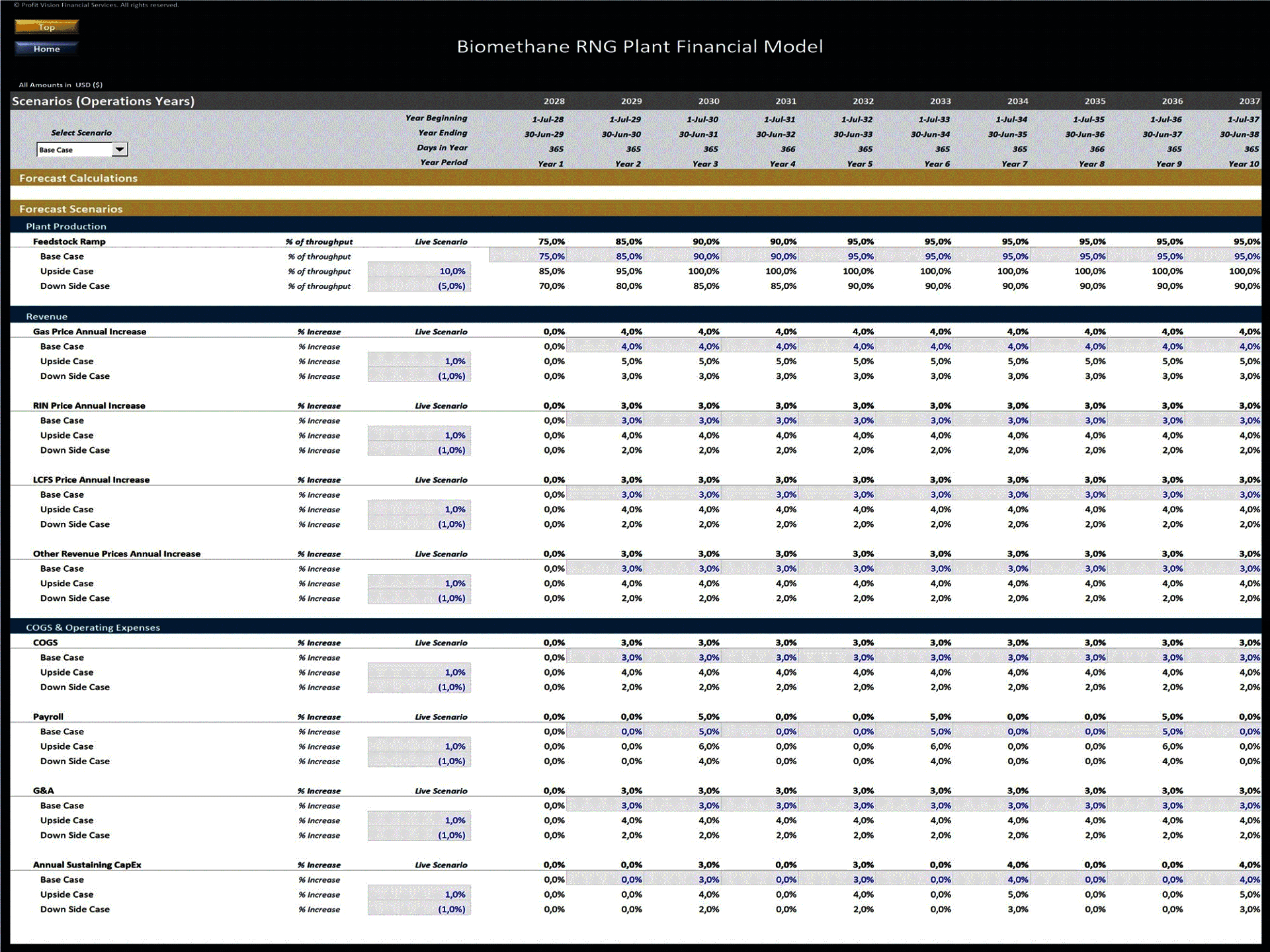Click the 2028 year column header
The height and width of the screenshot is (952, 1270).
tap(554, 101)
